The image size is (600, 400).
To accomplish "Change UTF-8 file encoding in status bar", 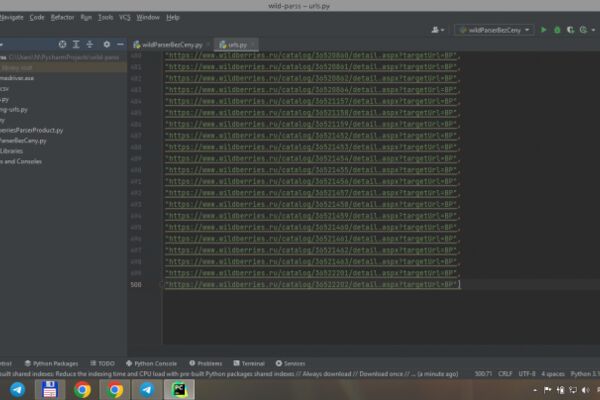I will pos(527,374).
